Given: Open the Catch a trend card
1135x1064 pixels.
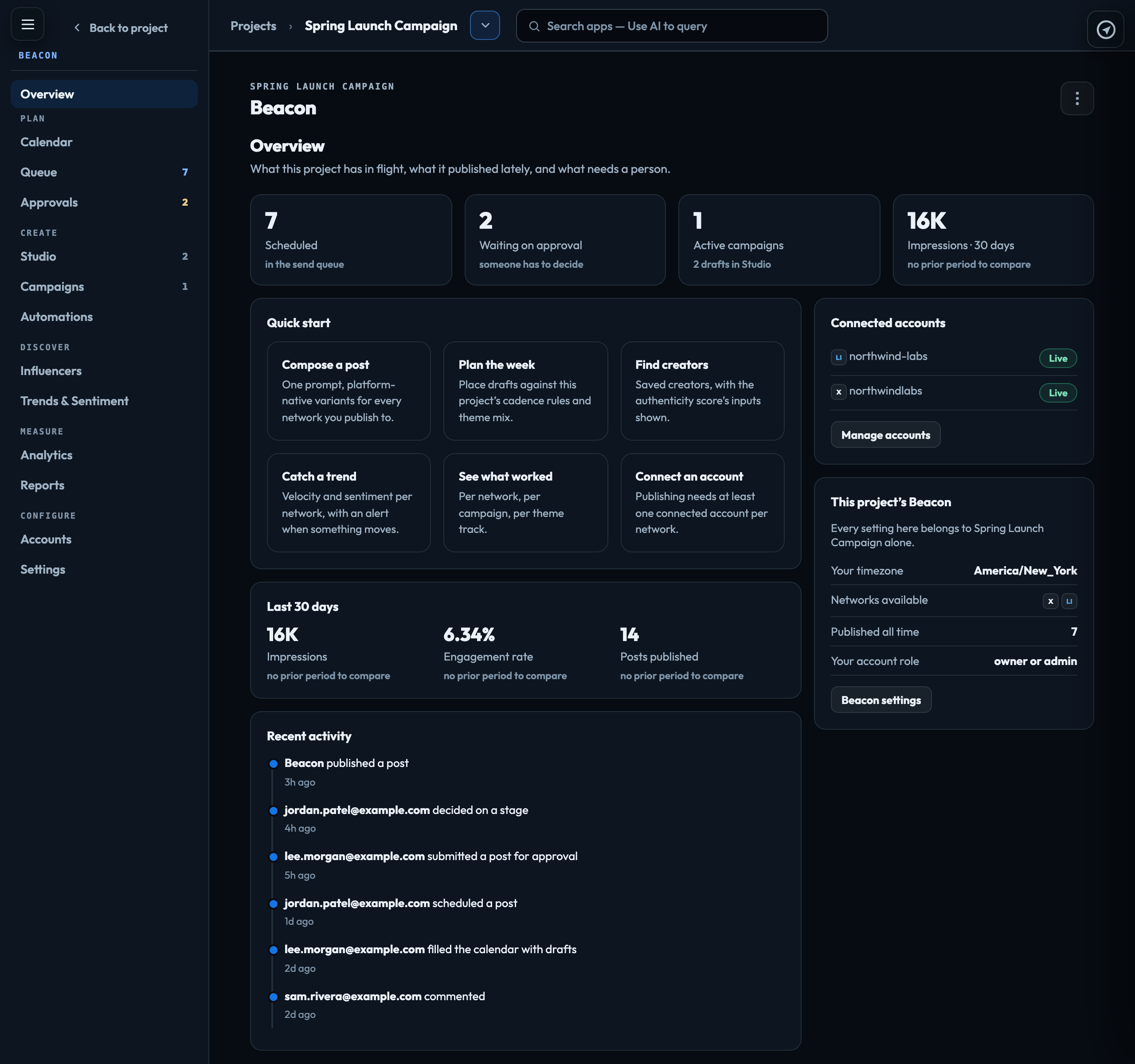Looking at the screenshot, I should pos(348,502).
